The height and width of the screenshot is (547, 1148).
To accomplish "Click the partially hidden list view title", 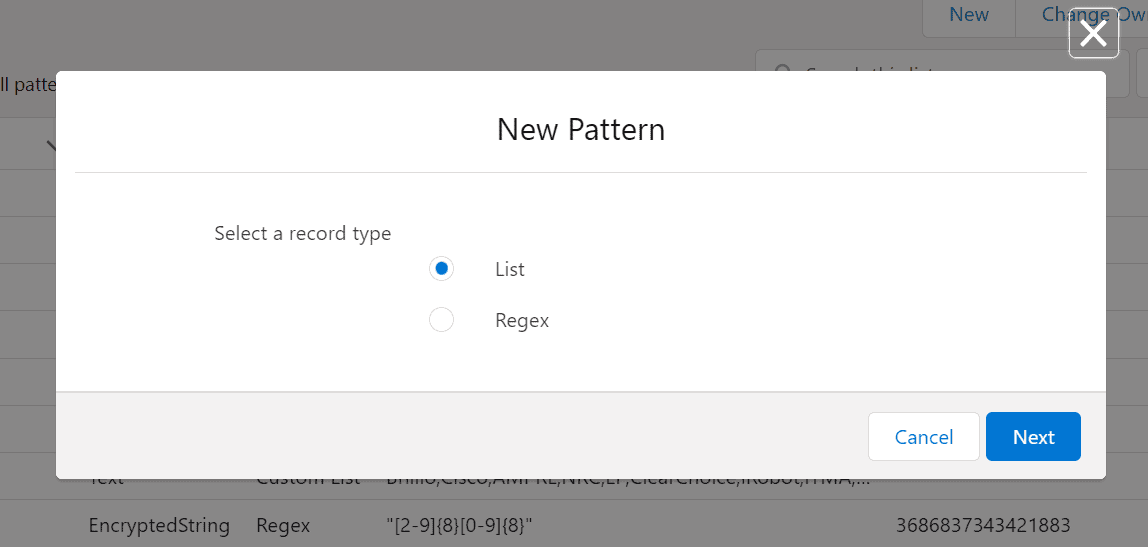I will 27,85.
